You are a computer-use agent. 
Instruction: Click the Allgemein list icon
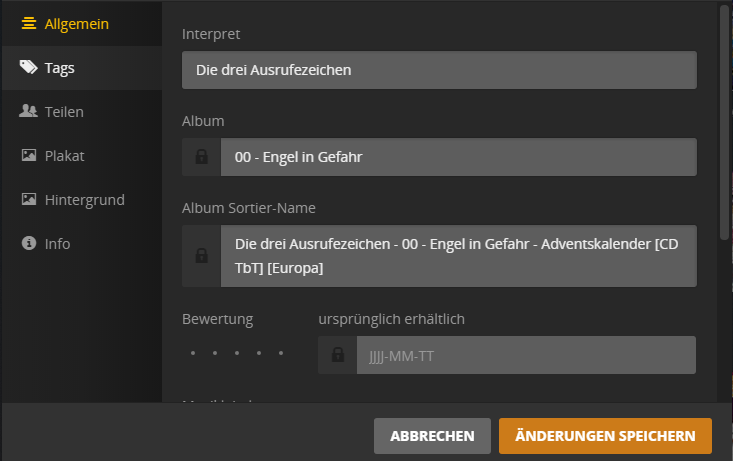point(29,23)
